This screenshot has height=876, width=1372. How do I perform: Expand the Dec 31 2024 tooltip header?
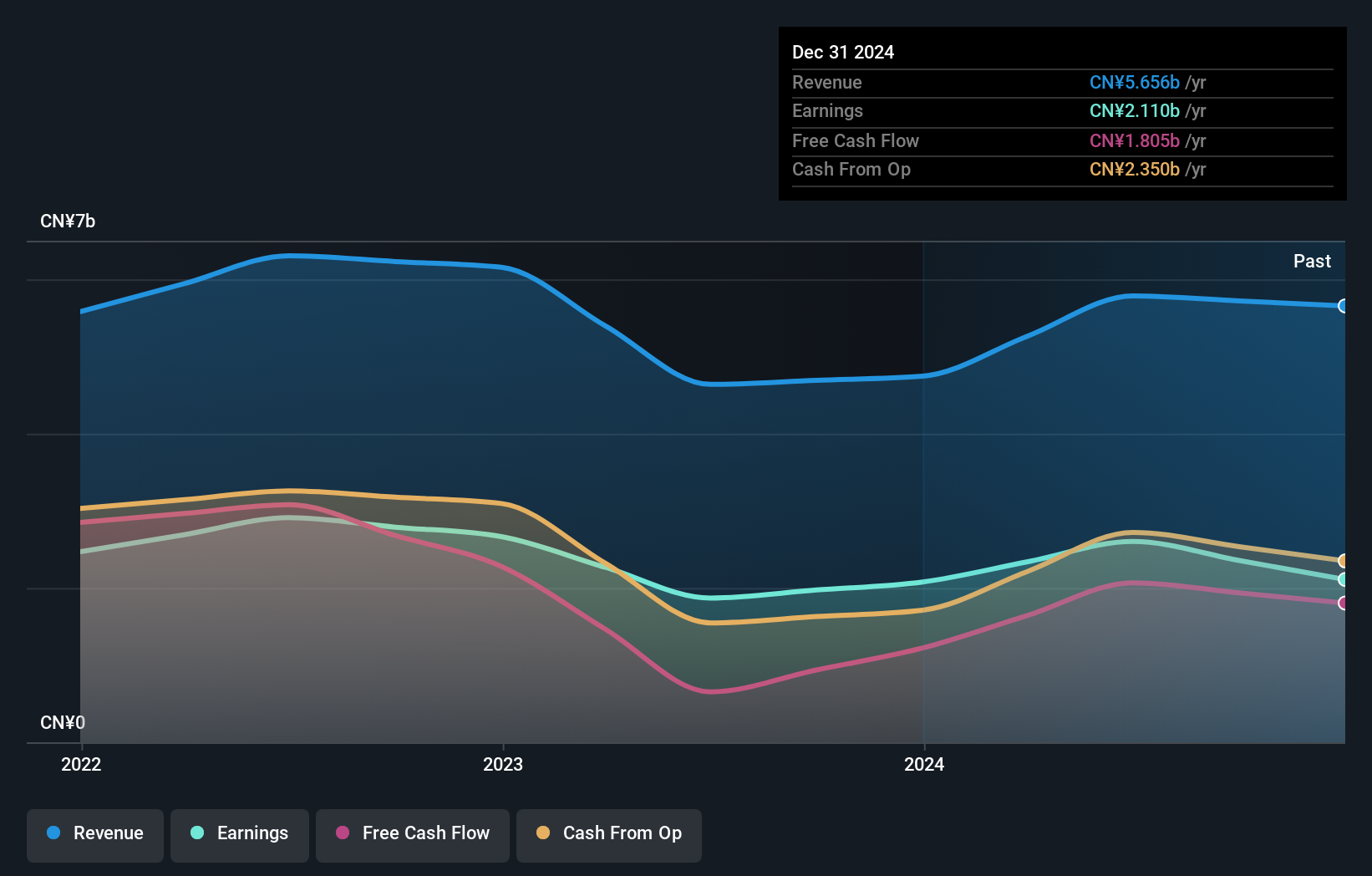(x=843, y=52)
